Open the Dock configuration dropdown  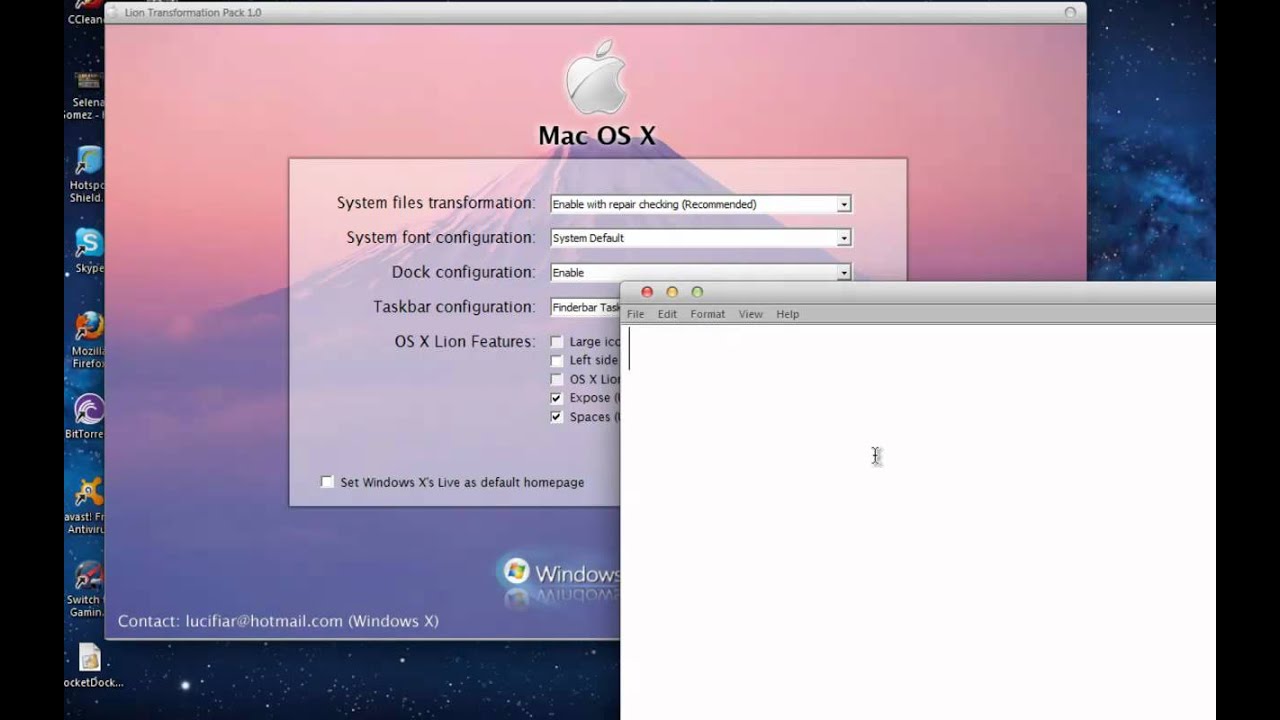(x=701, y=272)
